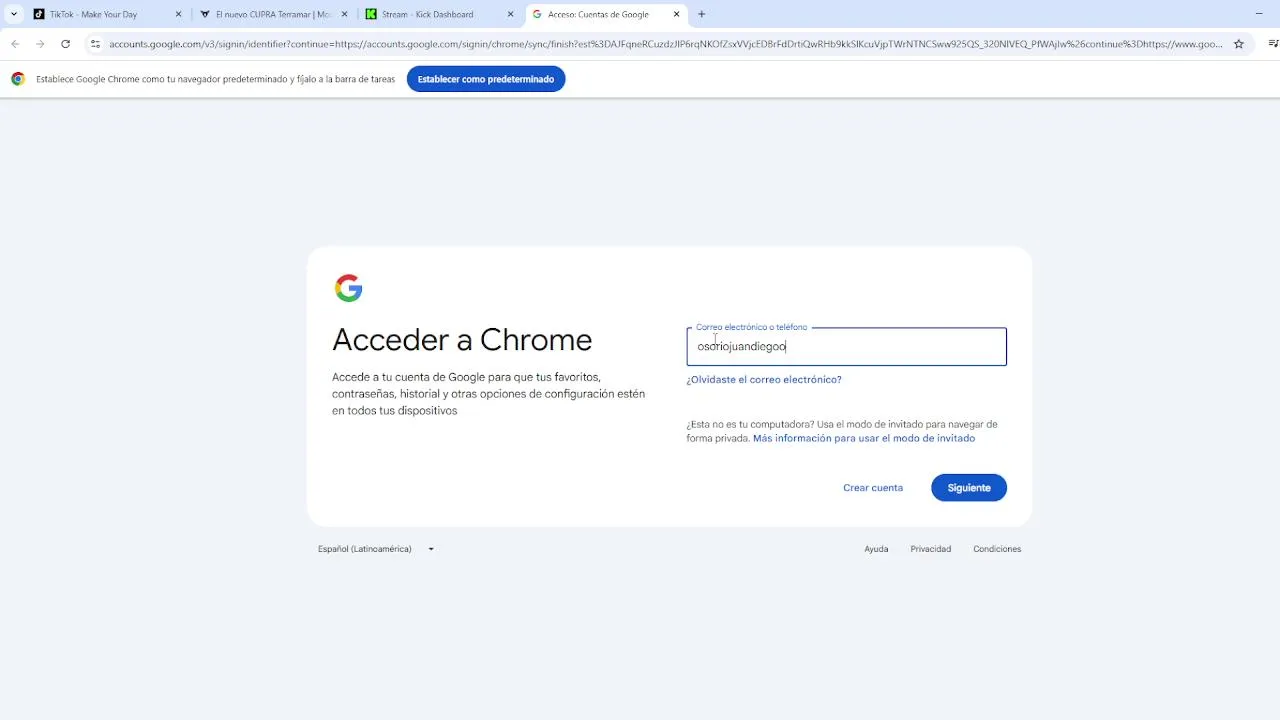
Task: Click the site information icon in address bar
Action: [95, 44]
